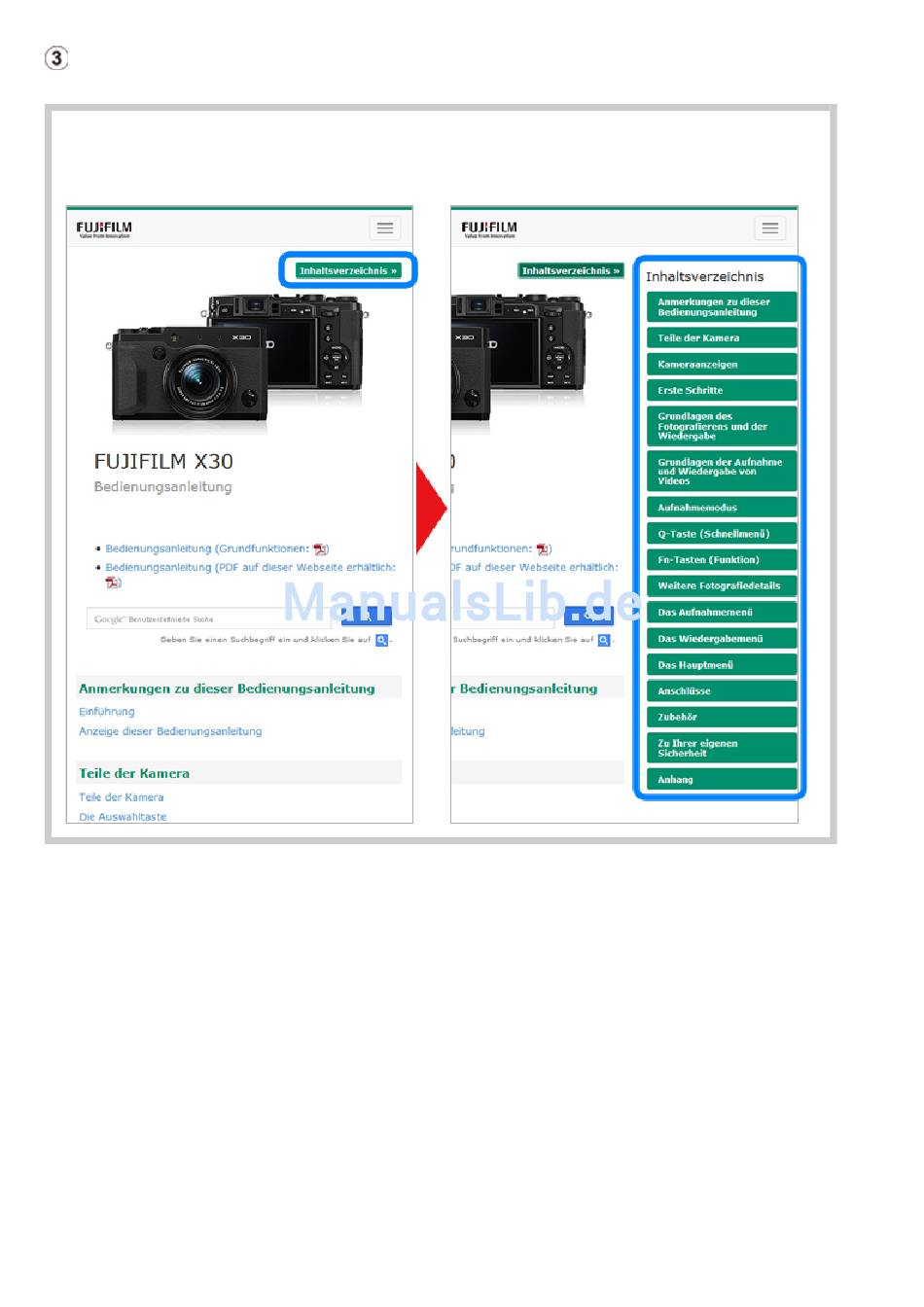Image resolution: width=924 pixels, height=1307 pixels.
Task: Select 'Anhang' in the contents menu
Action: point(722,779)
